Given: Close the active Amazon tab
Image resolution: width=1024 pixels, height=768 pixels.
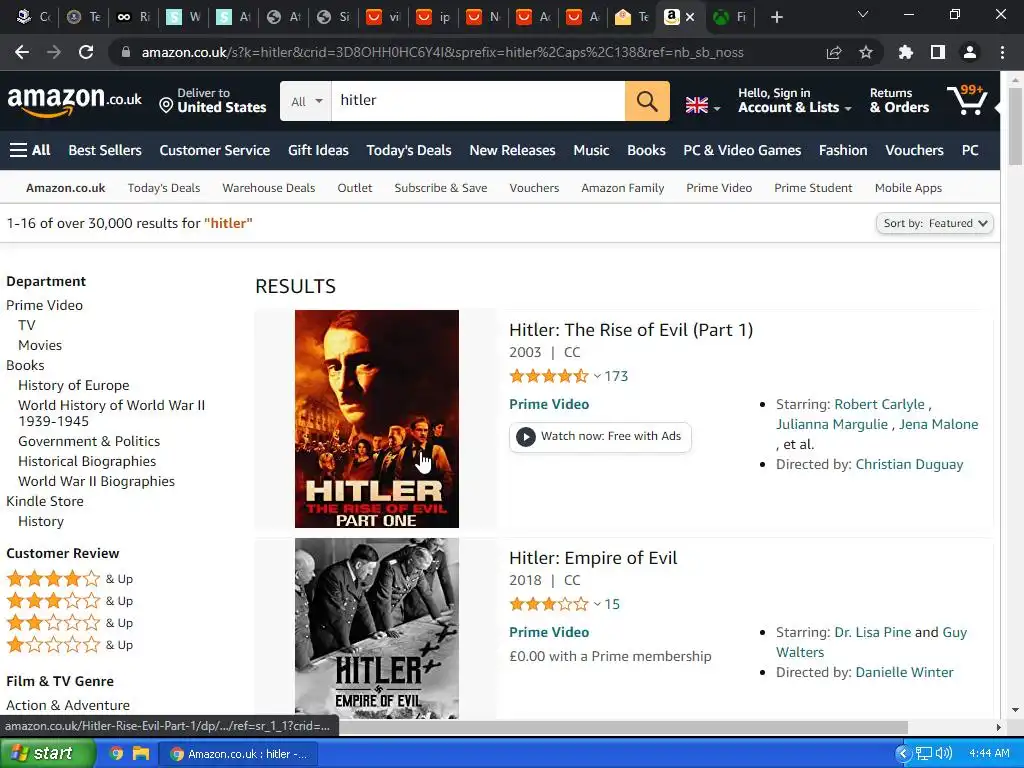Looking at the screenshot, I should pyautogui.click(x=690, y=17).
